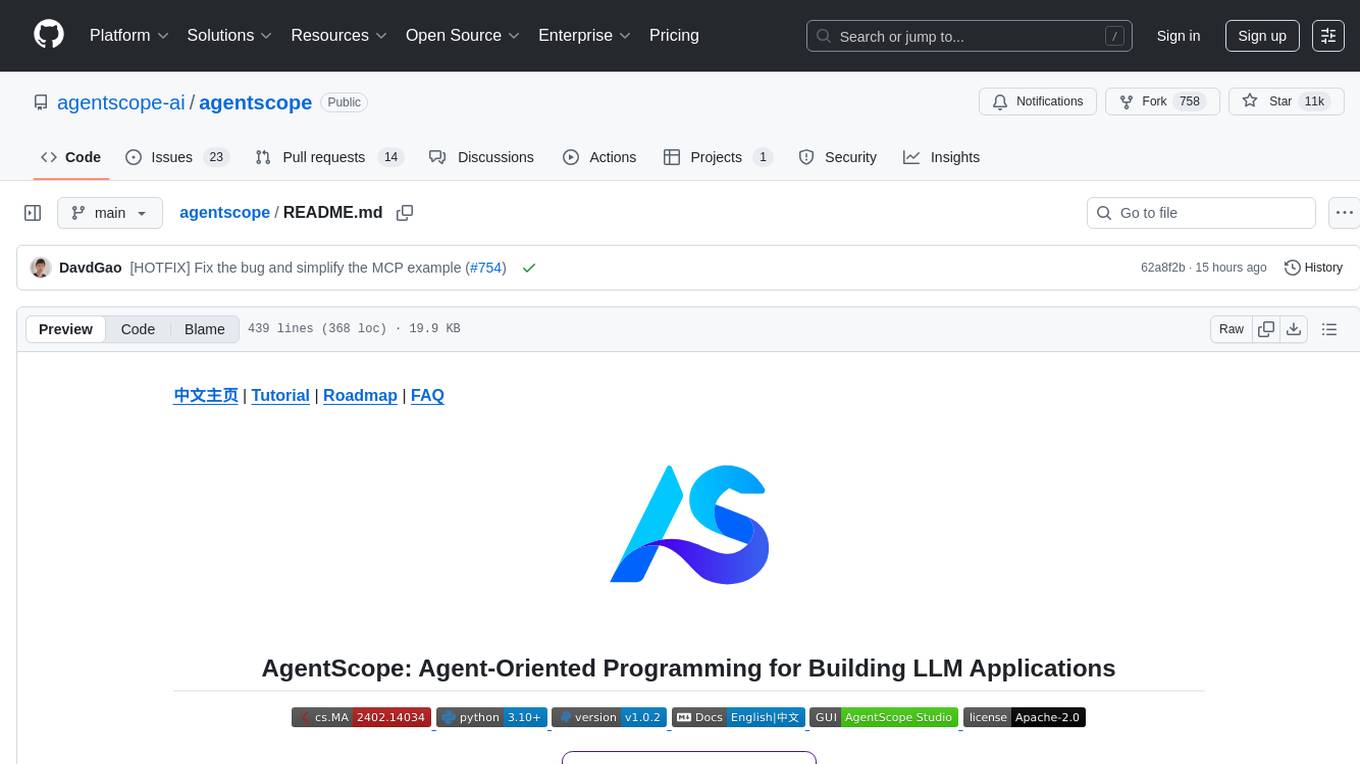Viewport: 1360px width, 764px height.
Task: Click the AgentScope logo image
Action: (x=689, y=524)
